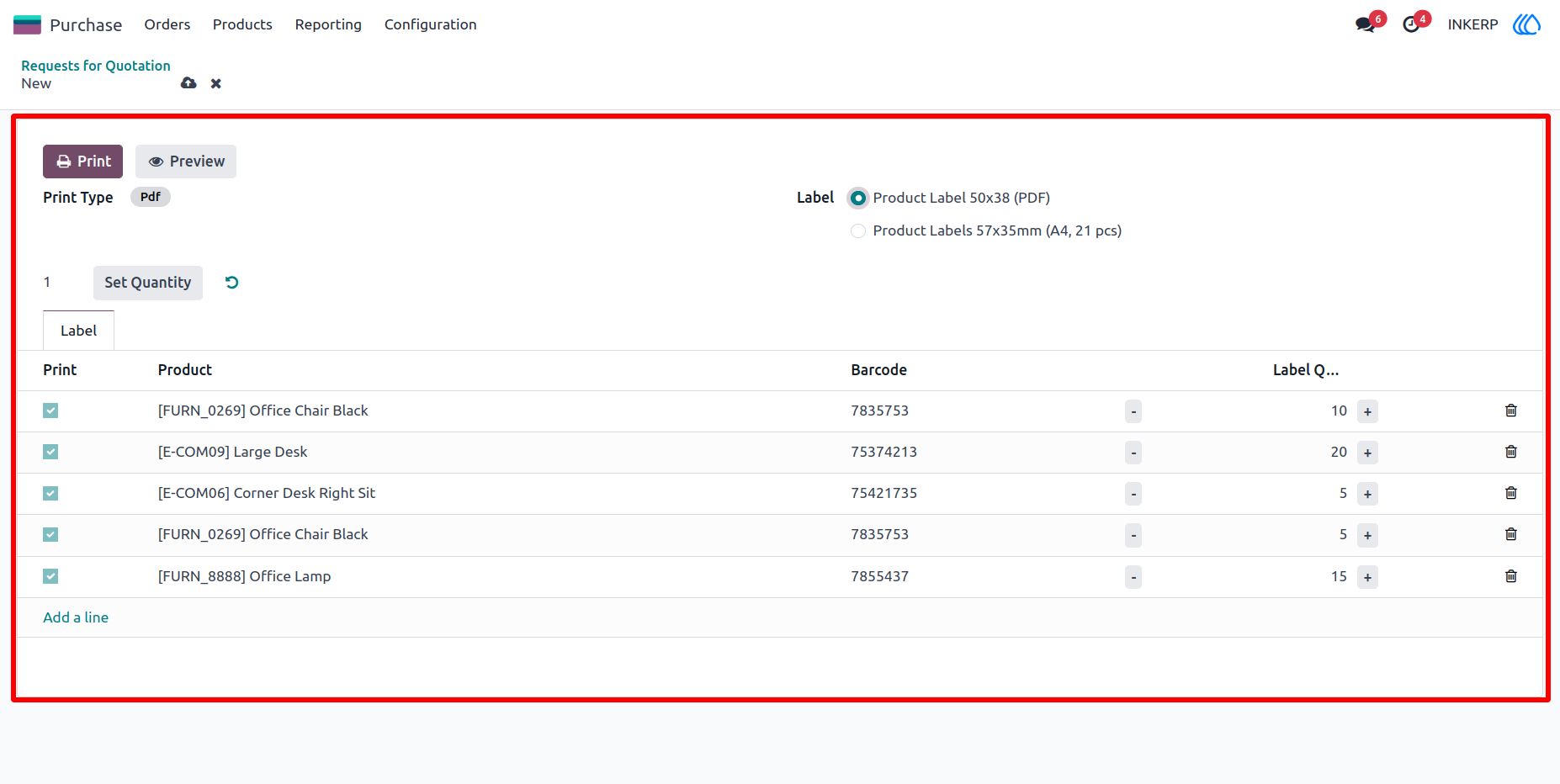
Task: Discard changes with the X icon
Action: [x=216, y=83]
